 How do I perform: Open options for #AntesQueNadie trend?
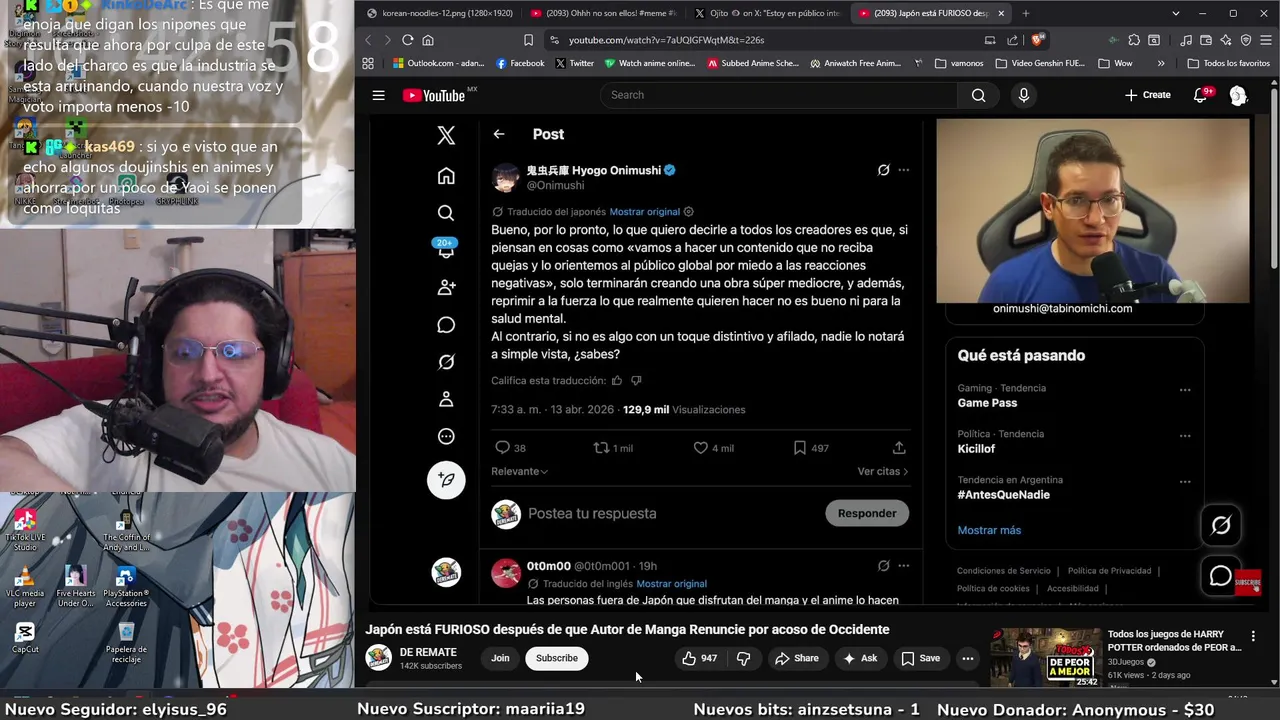click(1185, 482)
